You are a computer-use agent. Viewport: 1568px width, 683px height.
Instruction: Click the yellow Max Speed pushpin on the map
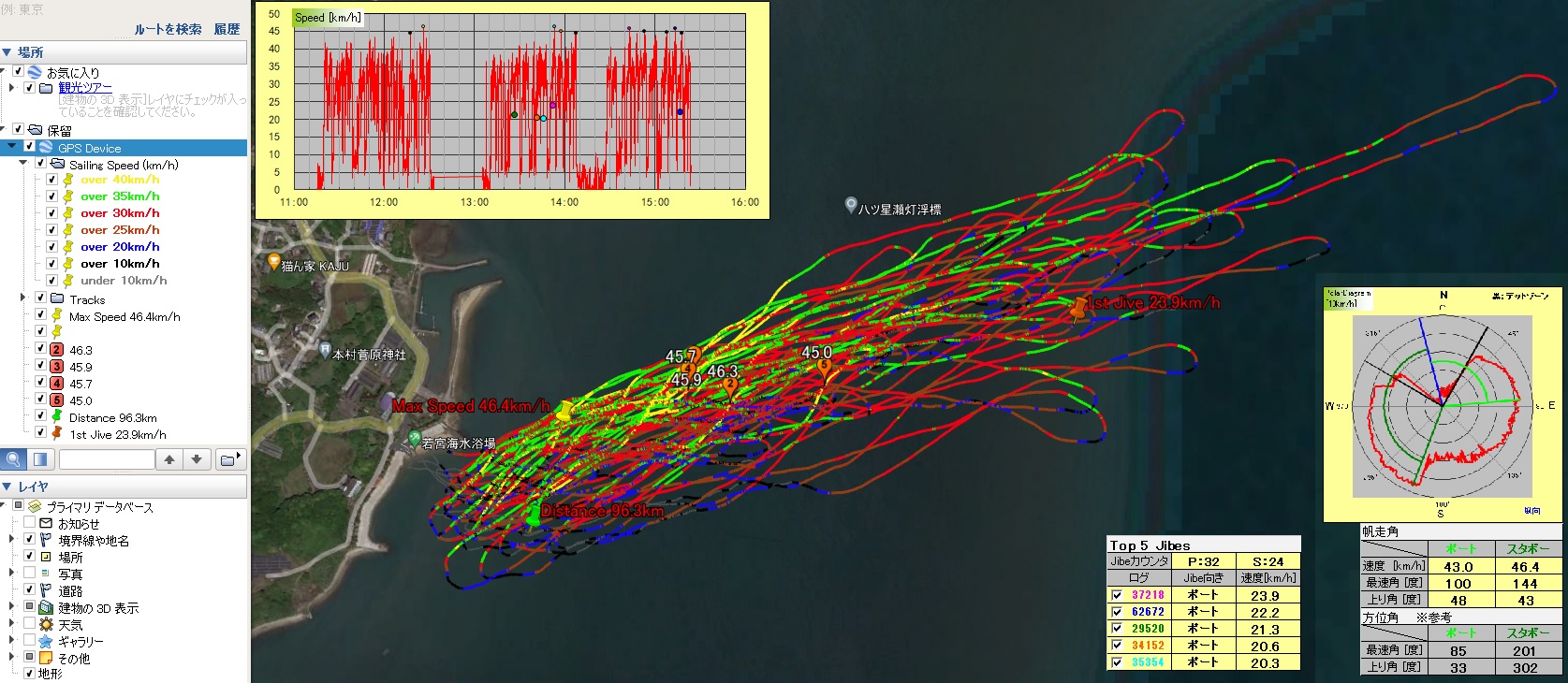[564, 410]
